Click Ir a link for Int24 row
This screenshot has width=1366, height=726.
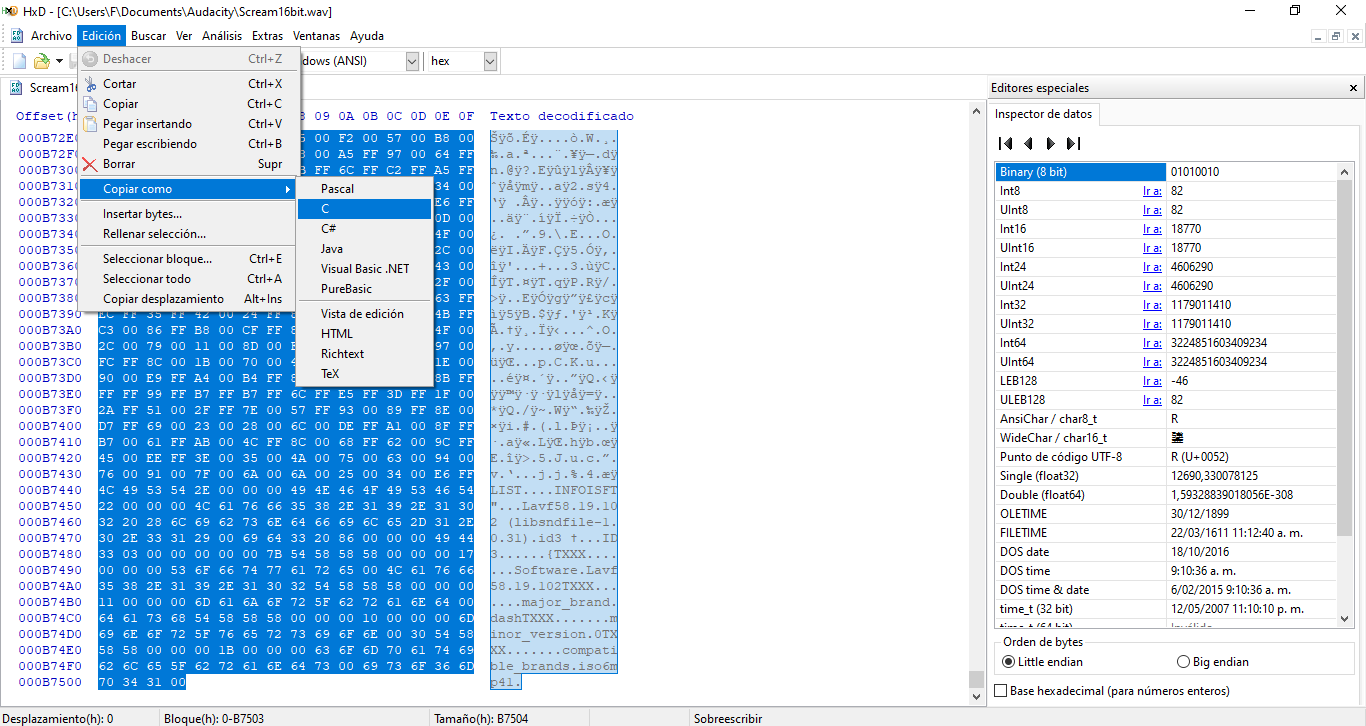(x=1152, y=267)
